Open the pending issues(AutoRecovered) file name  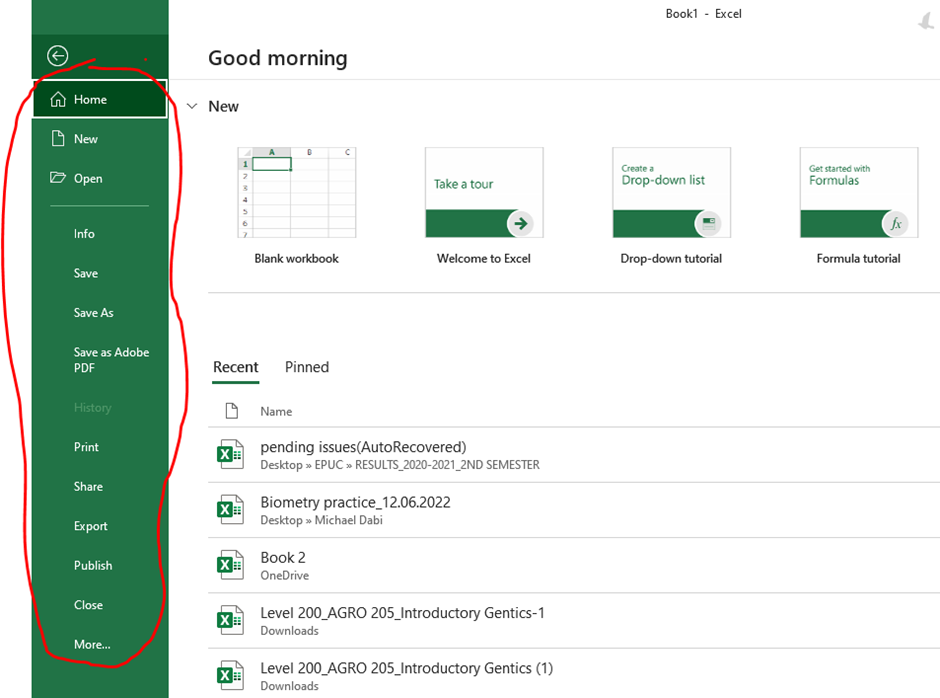[363, 447]
